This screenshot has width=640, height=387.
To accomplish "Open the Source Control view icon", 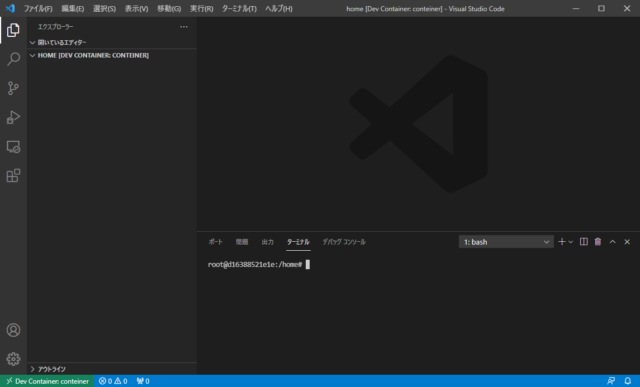I will pos(13,88).
